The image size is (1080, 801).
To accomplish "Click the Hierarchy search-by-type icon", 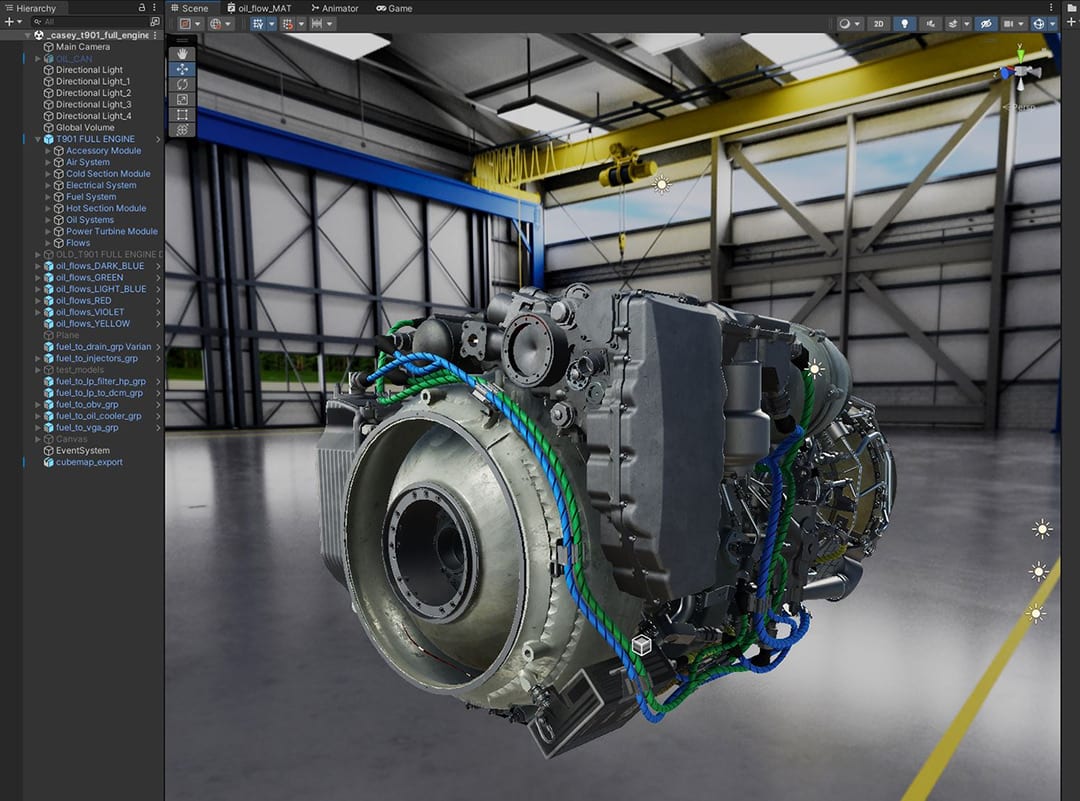I will click(154, 21).
